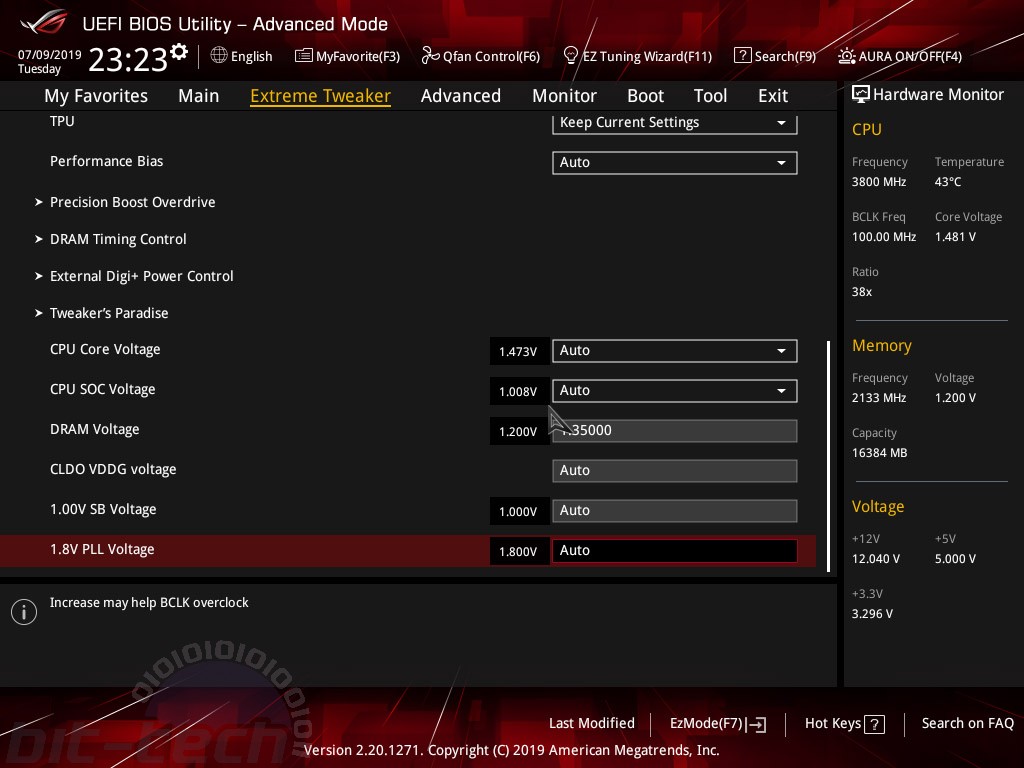Click the Qfan Control fan icon
Image resolution: width=1024 pixels, height=768 pixels.
pyautogui.click(x=430, y=56)
